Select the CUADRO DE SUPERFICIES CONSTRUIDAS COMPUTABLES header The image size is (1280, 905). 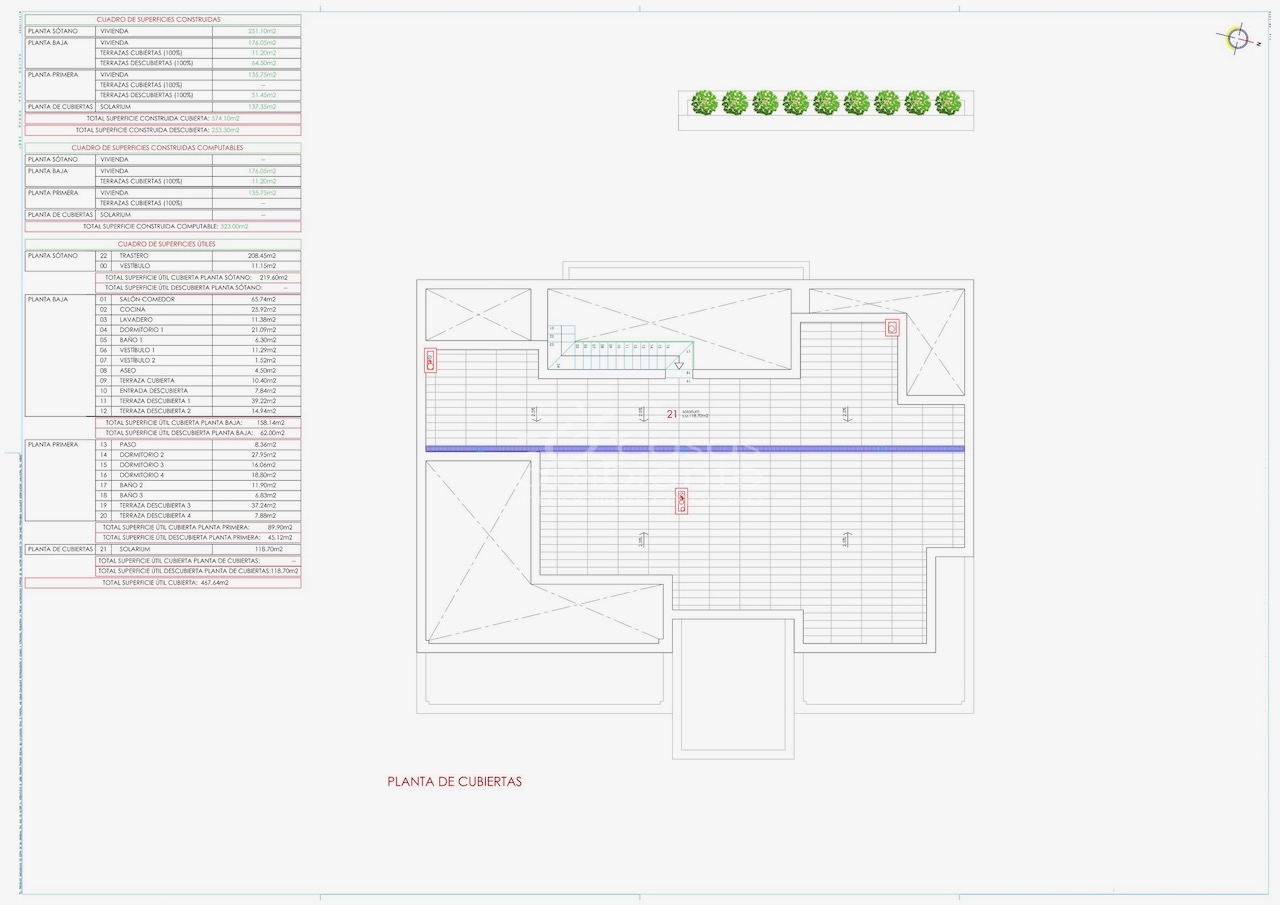coord(163,148)
